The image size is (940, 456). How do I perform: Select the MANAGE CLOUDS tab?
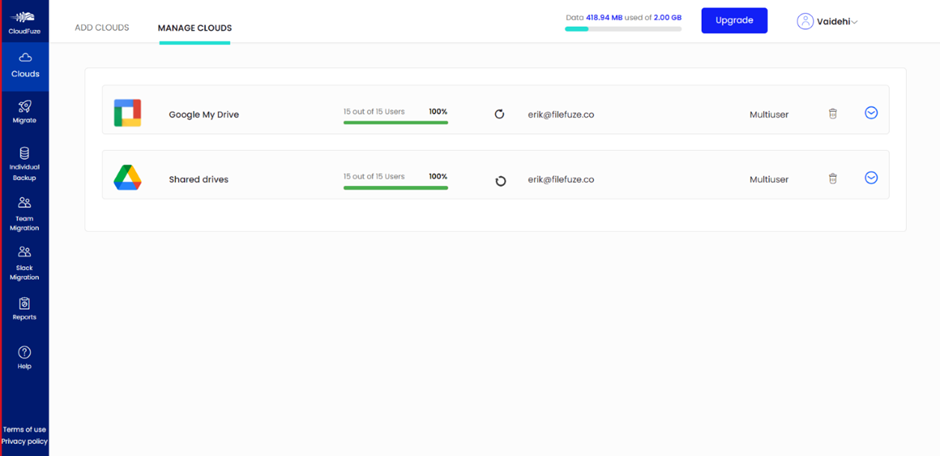point(195,28)
